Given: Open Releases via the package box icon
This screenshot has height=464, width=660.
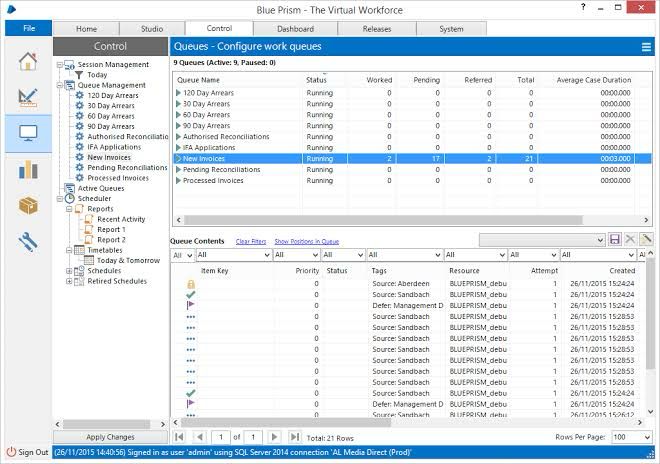Looking at the screenshot, I should point(27,205).
